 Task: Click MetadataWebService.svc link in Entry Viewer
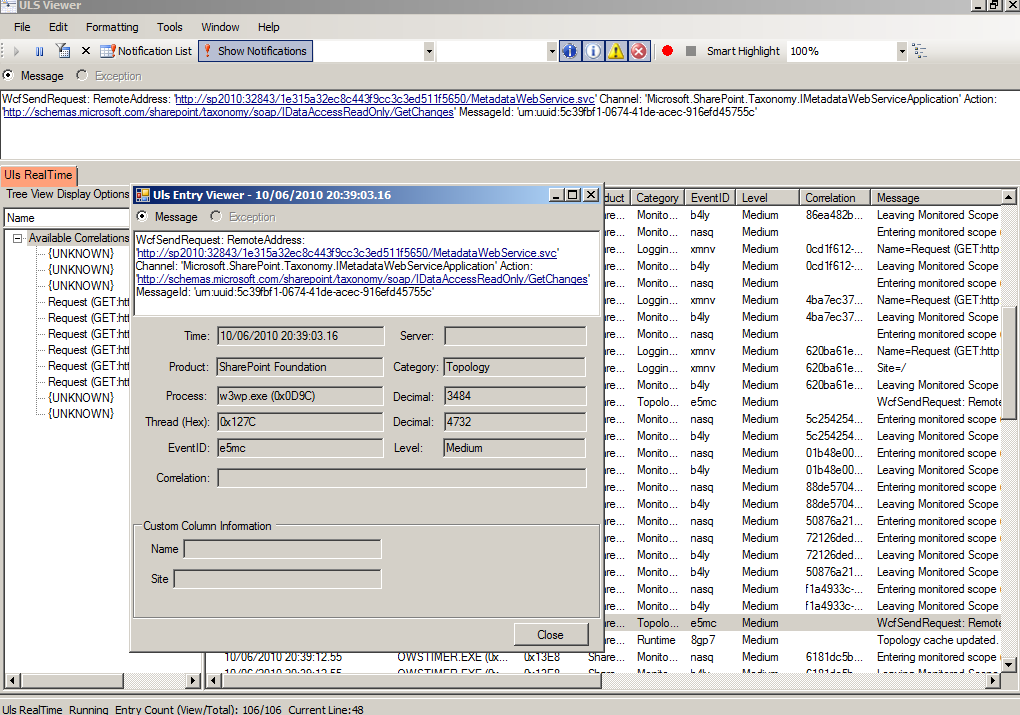(x=347, y=252)
